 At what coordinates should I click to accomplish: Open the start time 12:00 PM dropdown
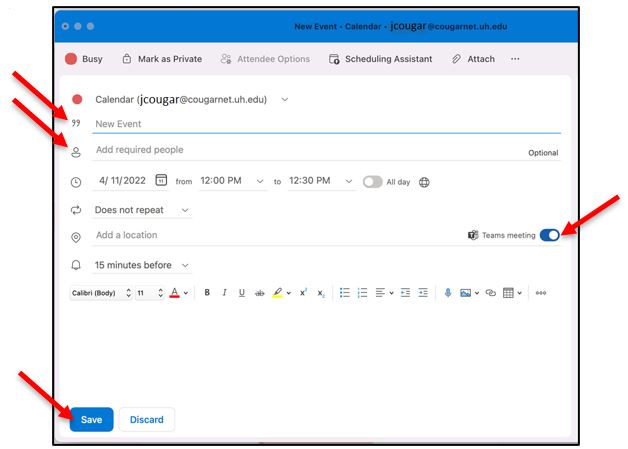point(232,181)
